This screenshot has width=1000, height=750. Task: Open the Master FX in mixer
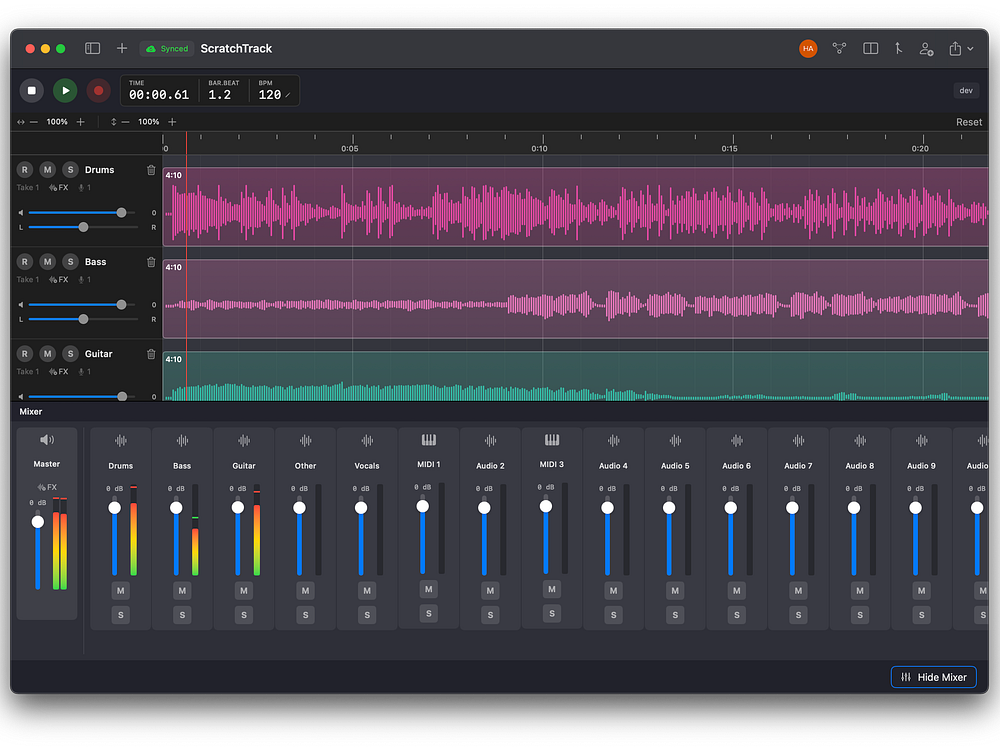click(x=47, y=487)
